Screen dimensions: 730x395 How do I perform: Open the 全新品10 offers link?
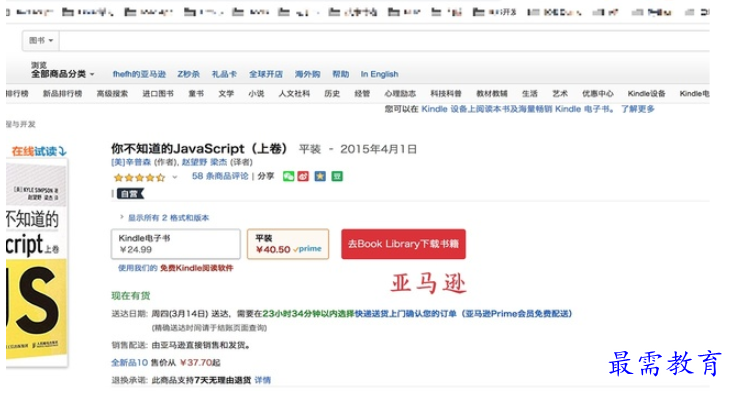[x=129, y=362]
